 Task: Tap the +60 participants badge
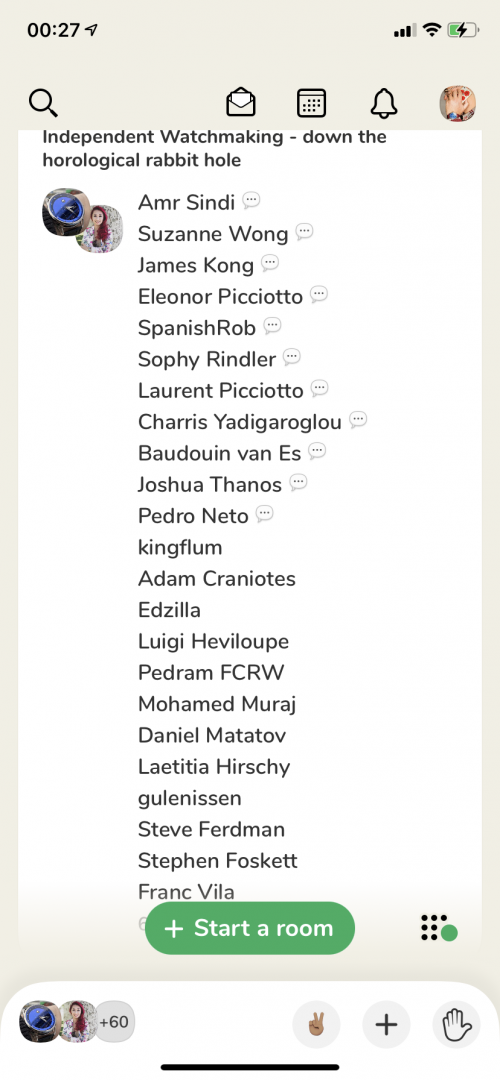coord(114,1022)
